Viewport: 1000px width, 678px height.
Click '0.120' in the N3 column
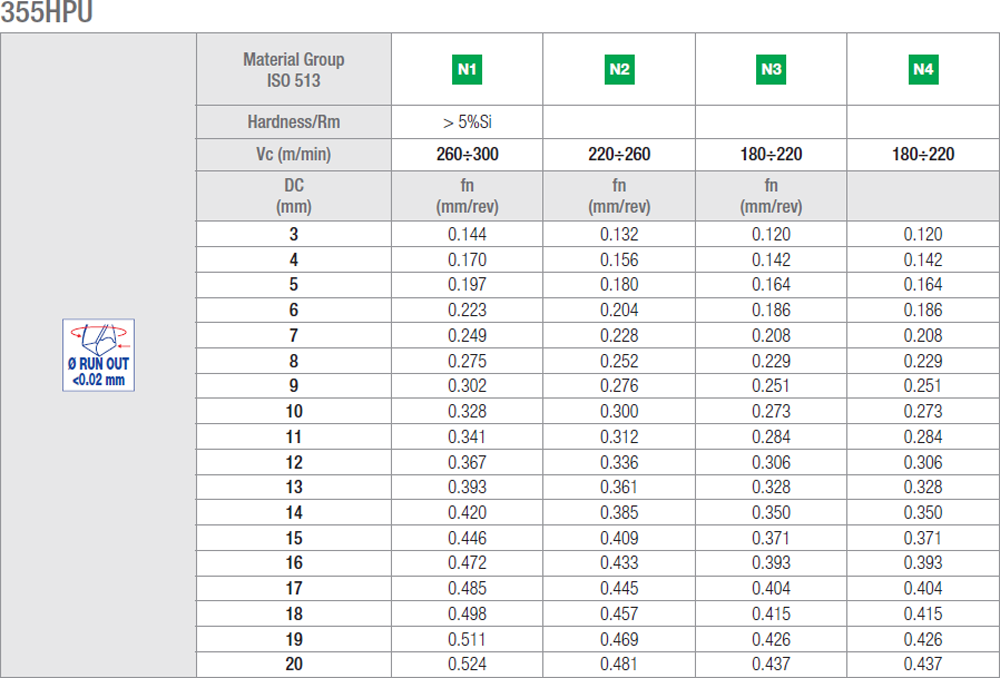[x=771, y=234]
